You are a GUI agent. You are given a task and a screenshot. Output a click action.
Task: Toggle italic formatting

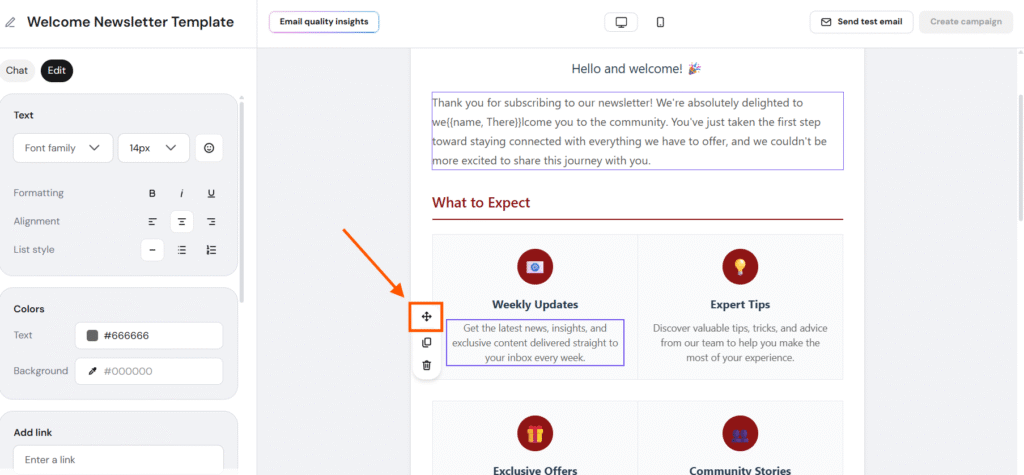click(182, 193)
